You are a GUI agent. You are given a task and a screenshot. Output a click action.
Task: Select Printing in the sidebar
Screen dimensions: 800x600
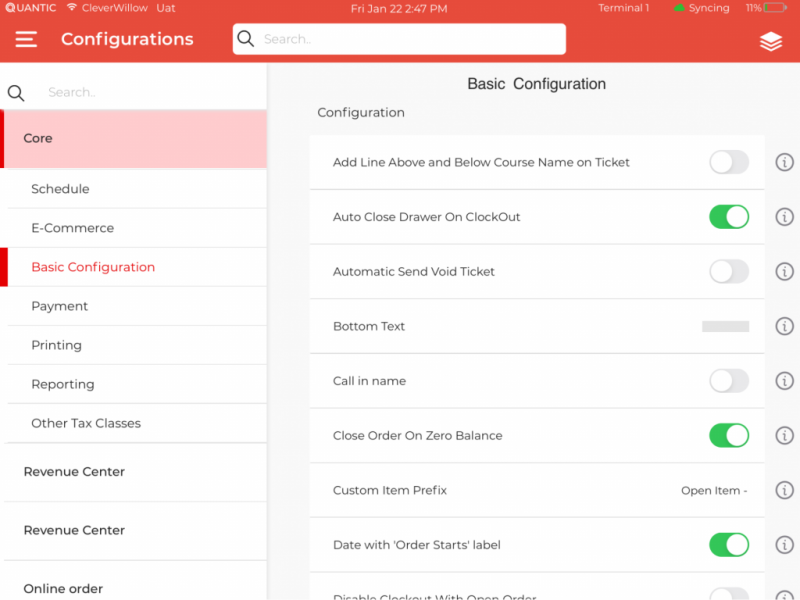(57, 345)
